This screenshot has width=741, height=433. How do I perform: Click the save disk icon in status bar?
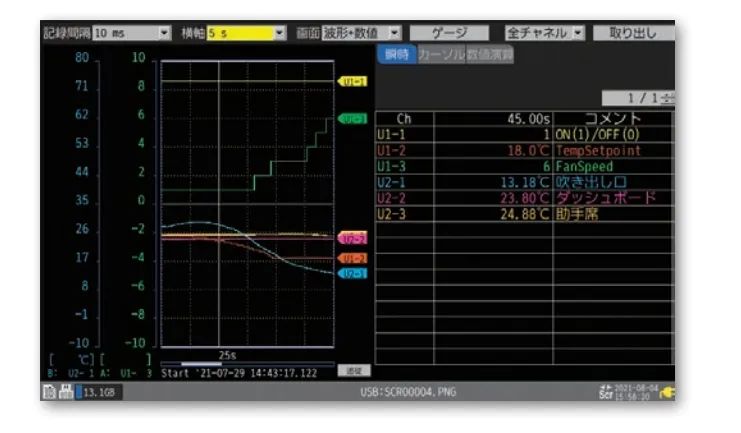[x=64, y=393]
